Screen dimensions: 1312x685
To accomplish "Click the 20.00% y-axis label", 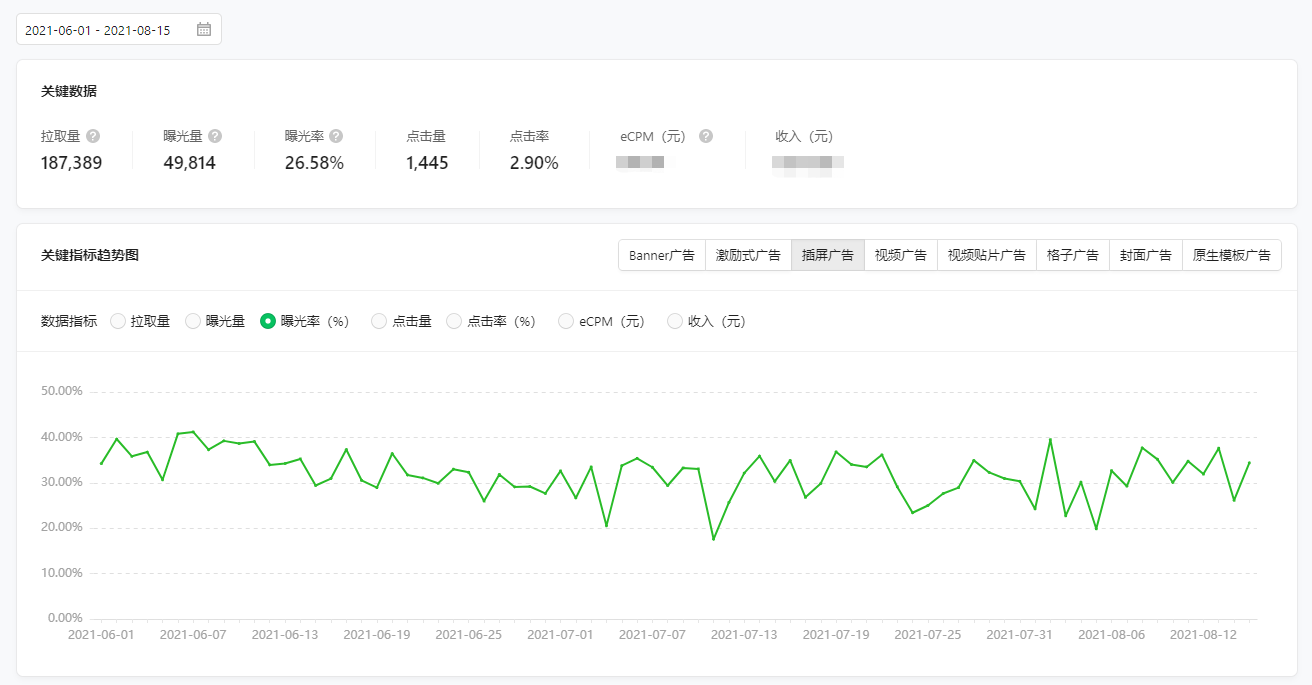I will (x=62, y=527).
